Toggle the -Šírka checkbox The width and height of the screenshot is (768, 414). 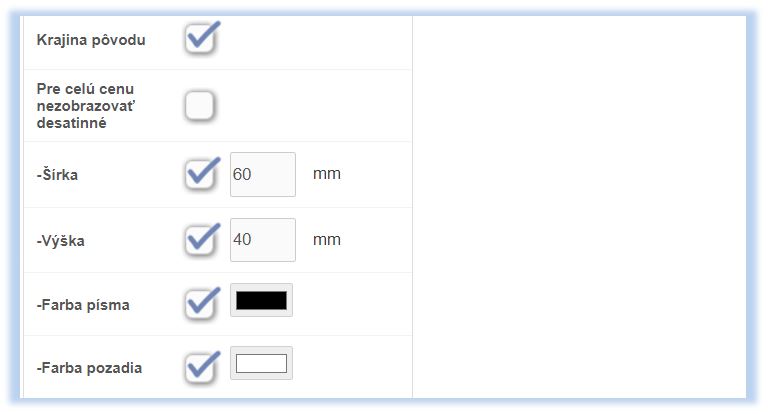click(200, 174)
